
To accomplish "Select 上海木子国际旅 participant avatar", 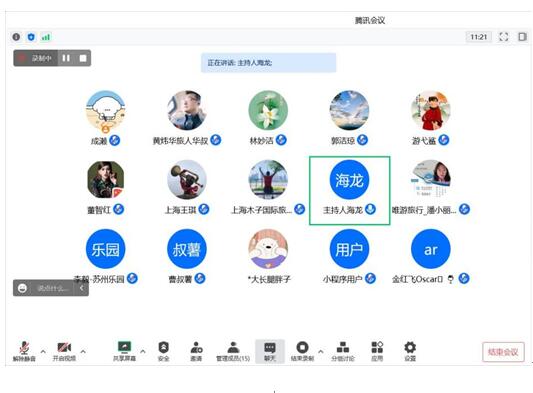I will [268, 180].
